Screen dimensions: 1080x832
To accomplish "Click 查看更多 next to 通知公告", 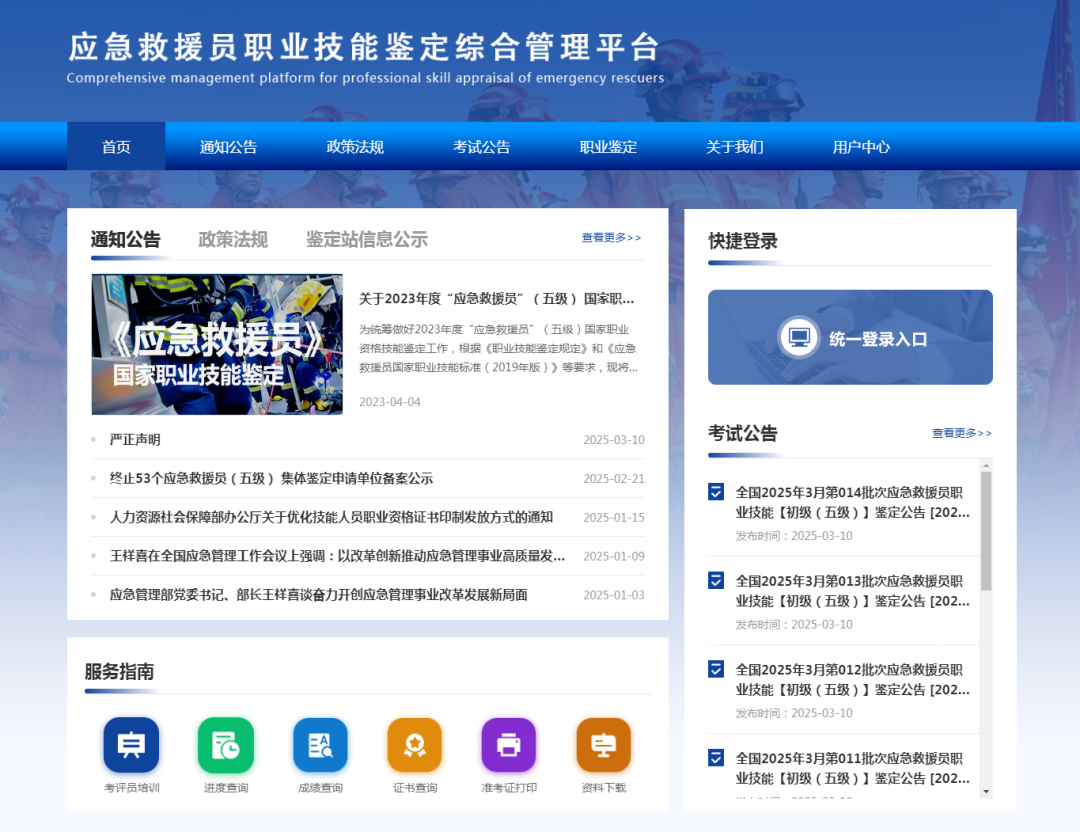I will click(x=610, y=237).
